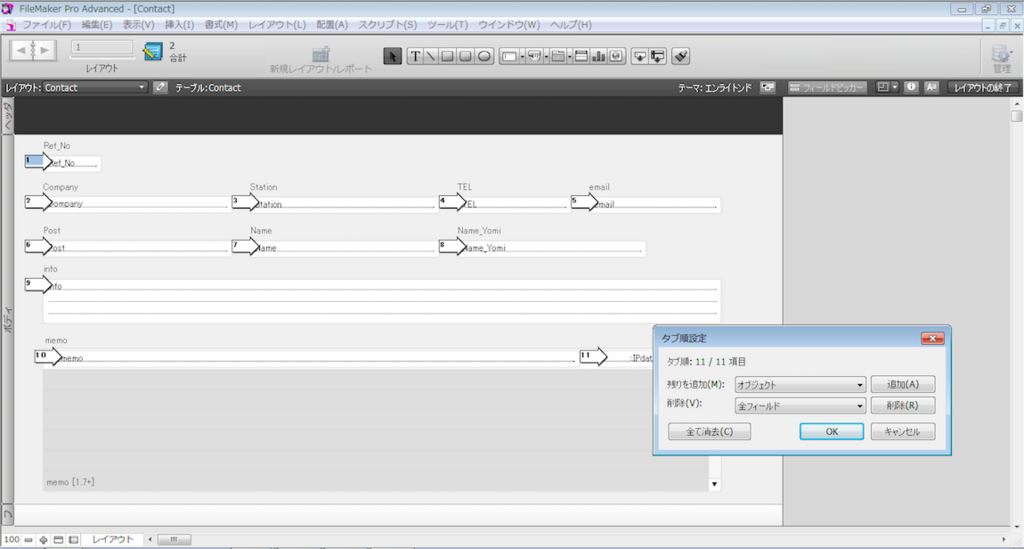Click the edit layout pencil icon

[x=161, y=87]
